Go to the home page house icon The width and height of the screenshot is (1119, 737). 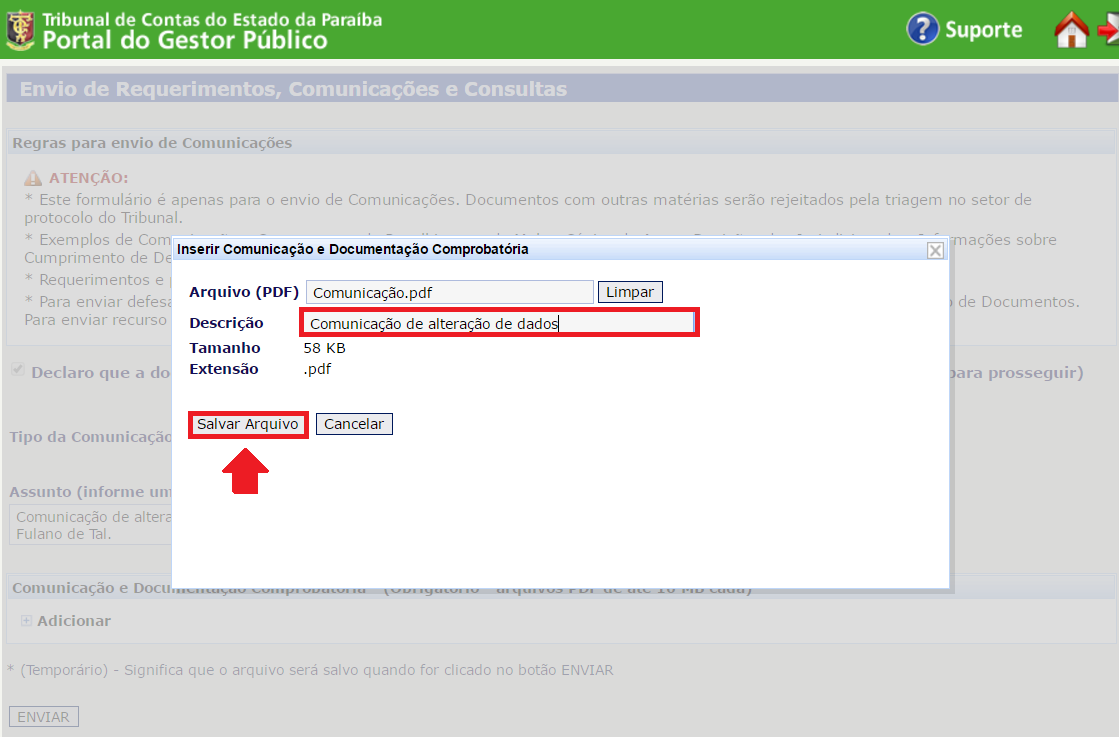pos(1071,29)
